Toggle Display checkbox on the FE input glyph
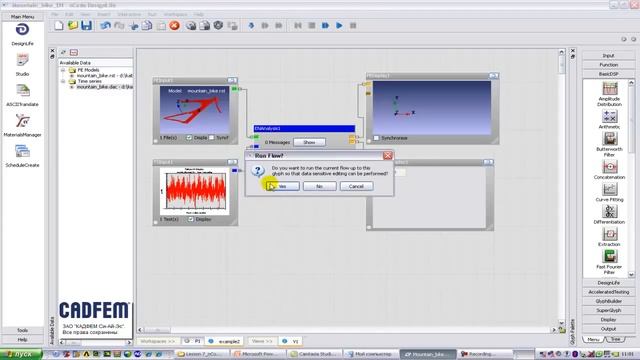 click(189, 138)
